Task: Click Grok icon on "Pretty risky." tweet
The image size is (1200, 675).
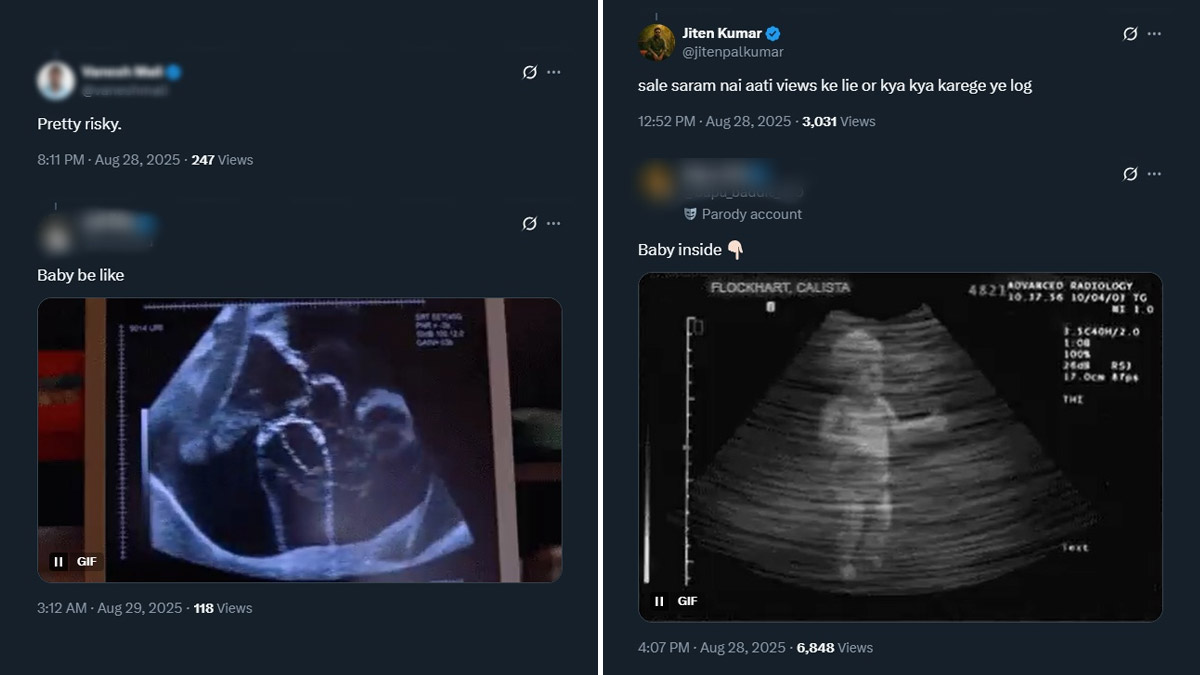Action: click(530, 72)
